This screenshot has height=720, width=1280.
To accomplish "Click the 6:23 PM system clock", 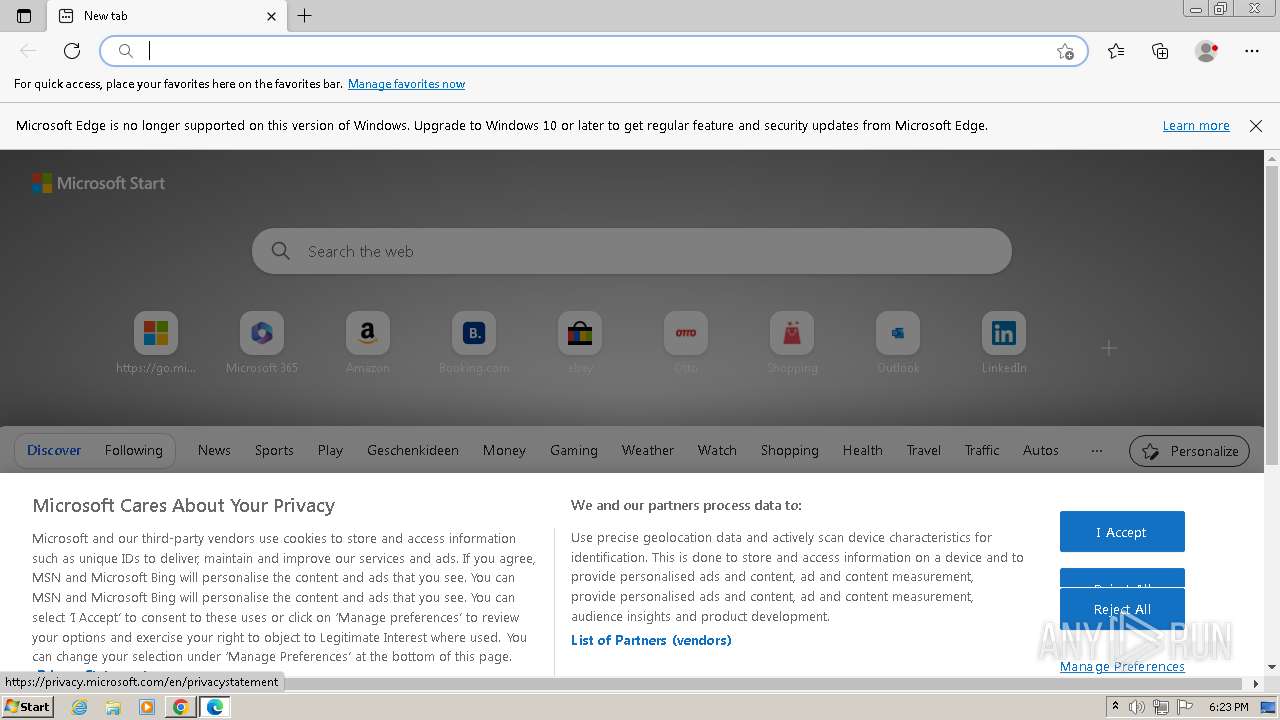I will [x=1229, y=707].
